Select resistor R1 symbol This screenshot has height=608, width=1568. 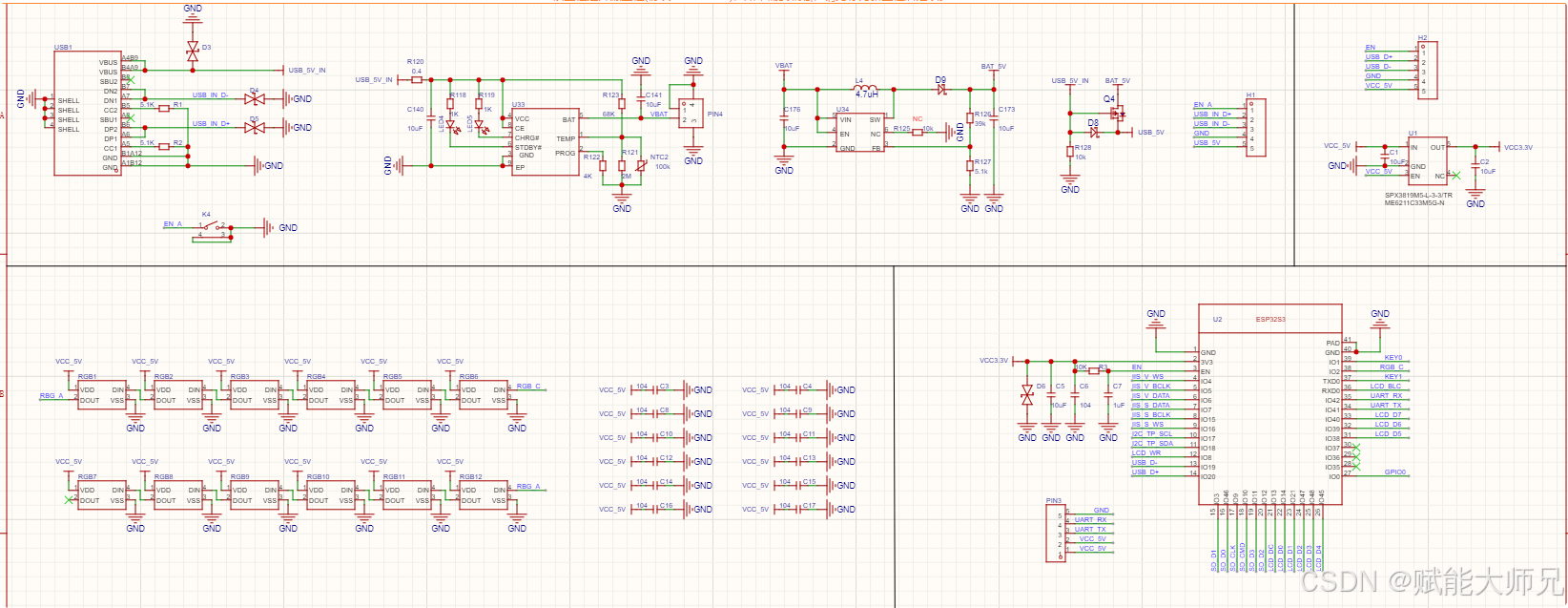coord(165,108)
